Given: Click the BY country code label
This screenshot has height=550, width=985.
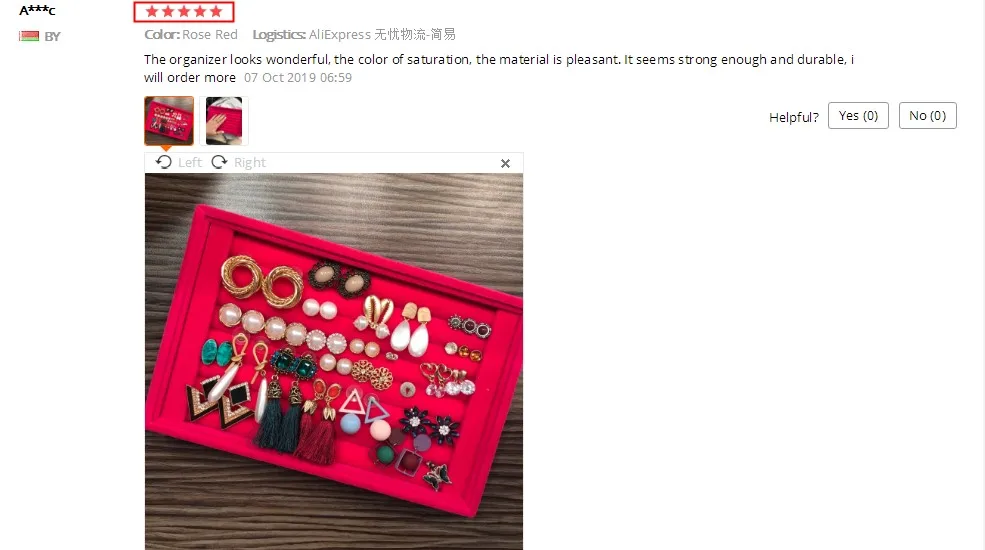Looking at the screenshot, I should pos(52,36).
